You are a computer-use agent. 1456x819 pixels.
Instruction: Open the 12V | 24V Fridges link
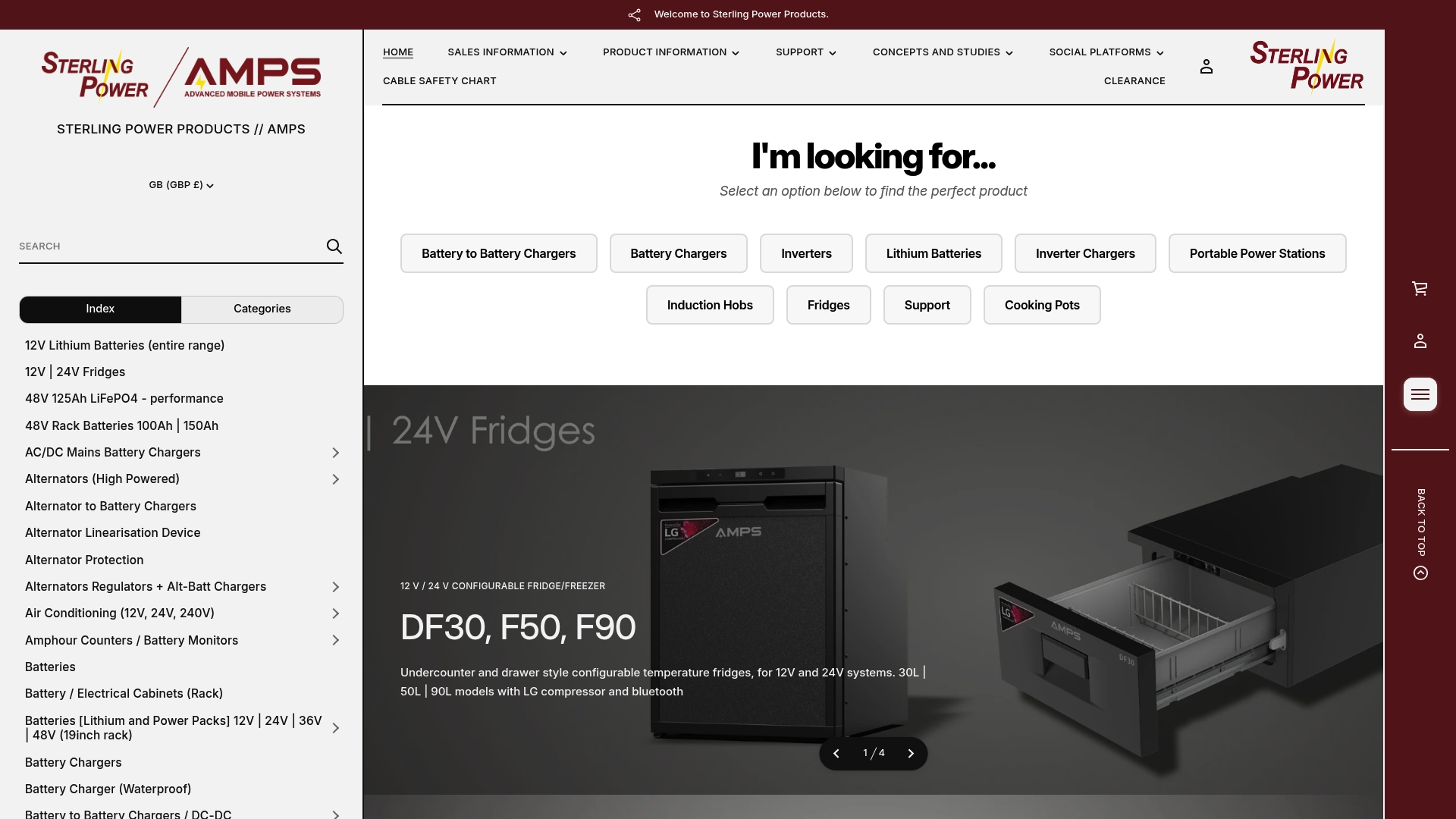75,372
